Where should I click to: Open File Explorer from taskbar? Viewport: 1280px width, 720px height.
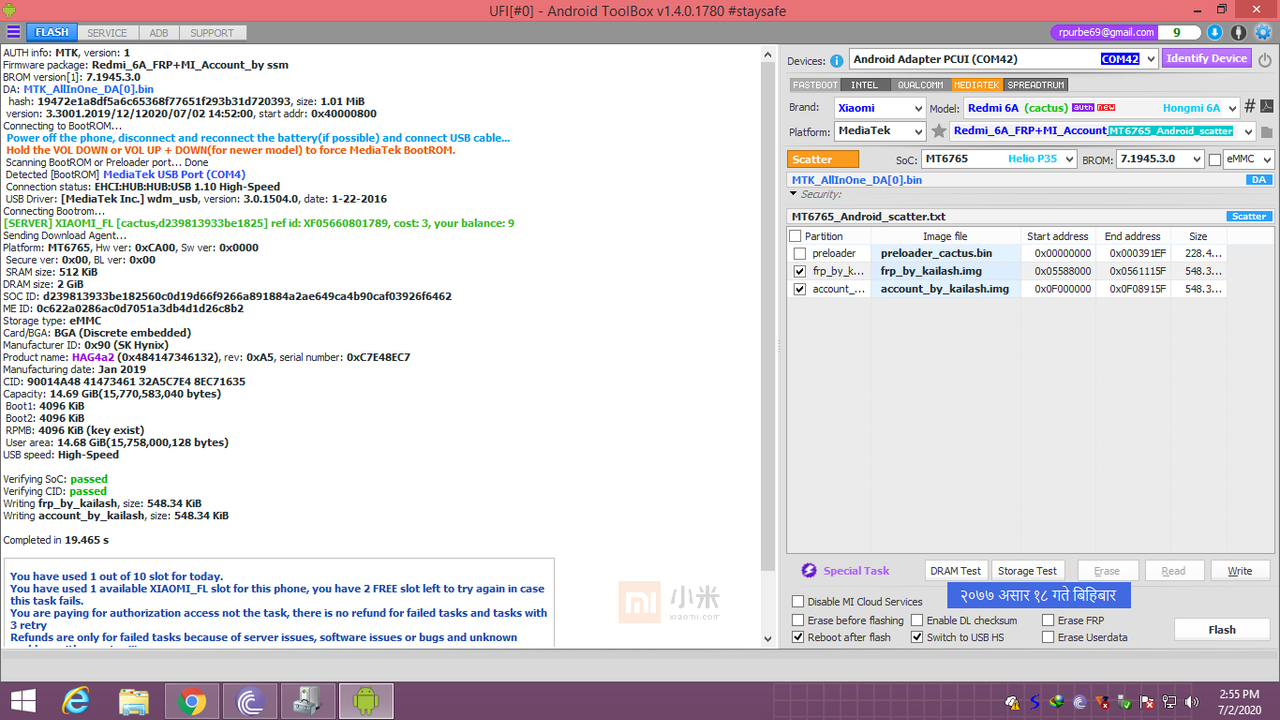pos(133,702)
